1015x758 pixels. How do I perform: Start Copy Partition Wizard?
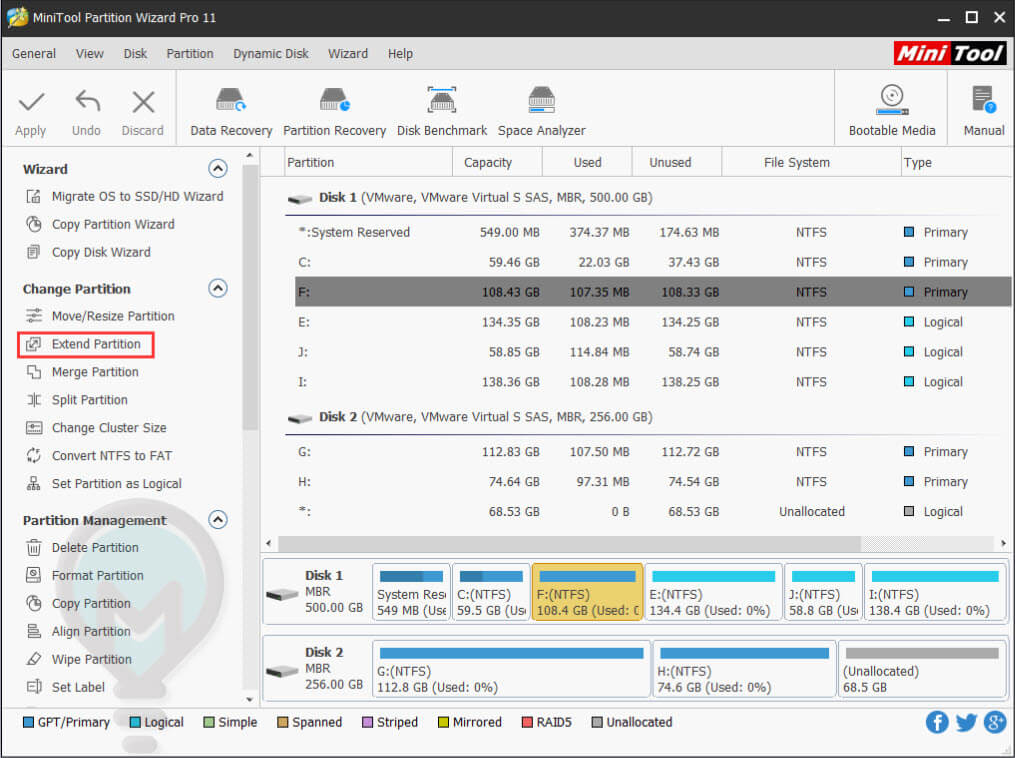pyautogui.click(x=100, y=224)
